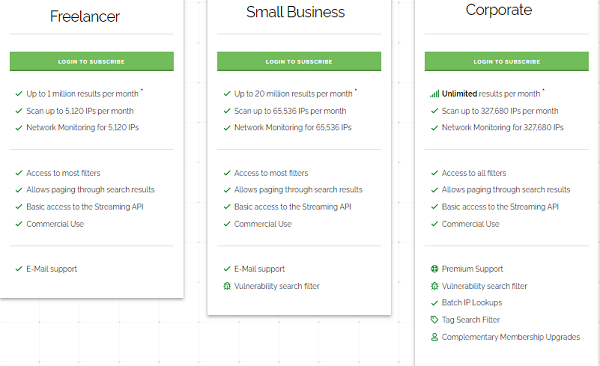Click checkmark beside Up to 1 million results

click(19, 94)
